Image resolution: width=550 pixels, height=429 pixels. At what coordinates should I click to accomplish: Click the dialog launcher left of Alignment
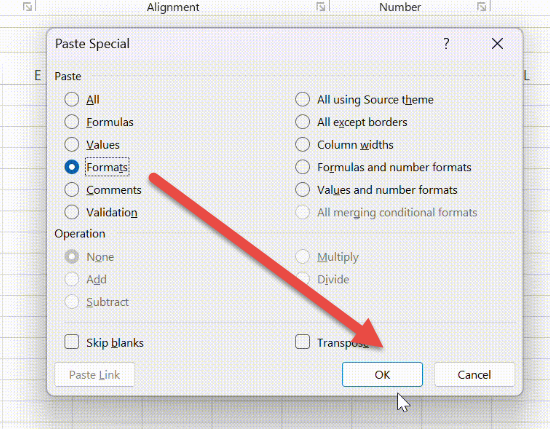[27, 6]
